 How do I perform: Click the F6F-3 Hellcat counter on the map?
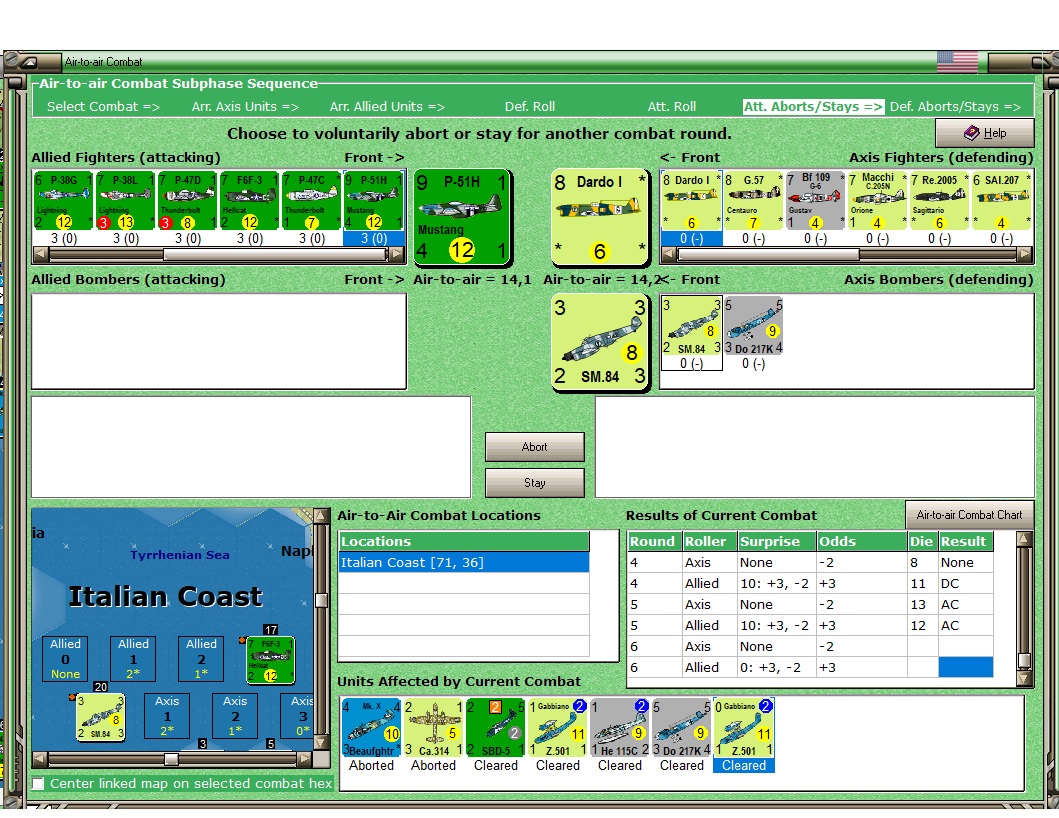coord(270,660)
